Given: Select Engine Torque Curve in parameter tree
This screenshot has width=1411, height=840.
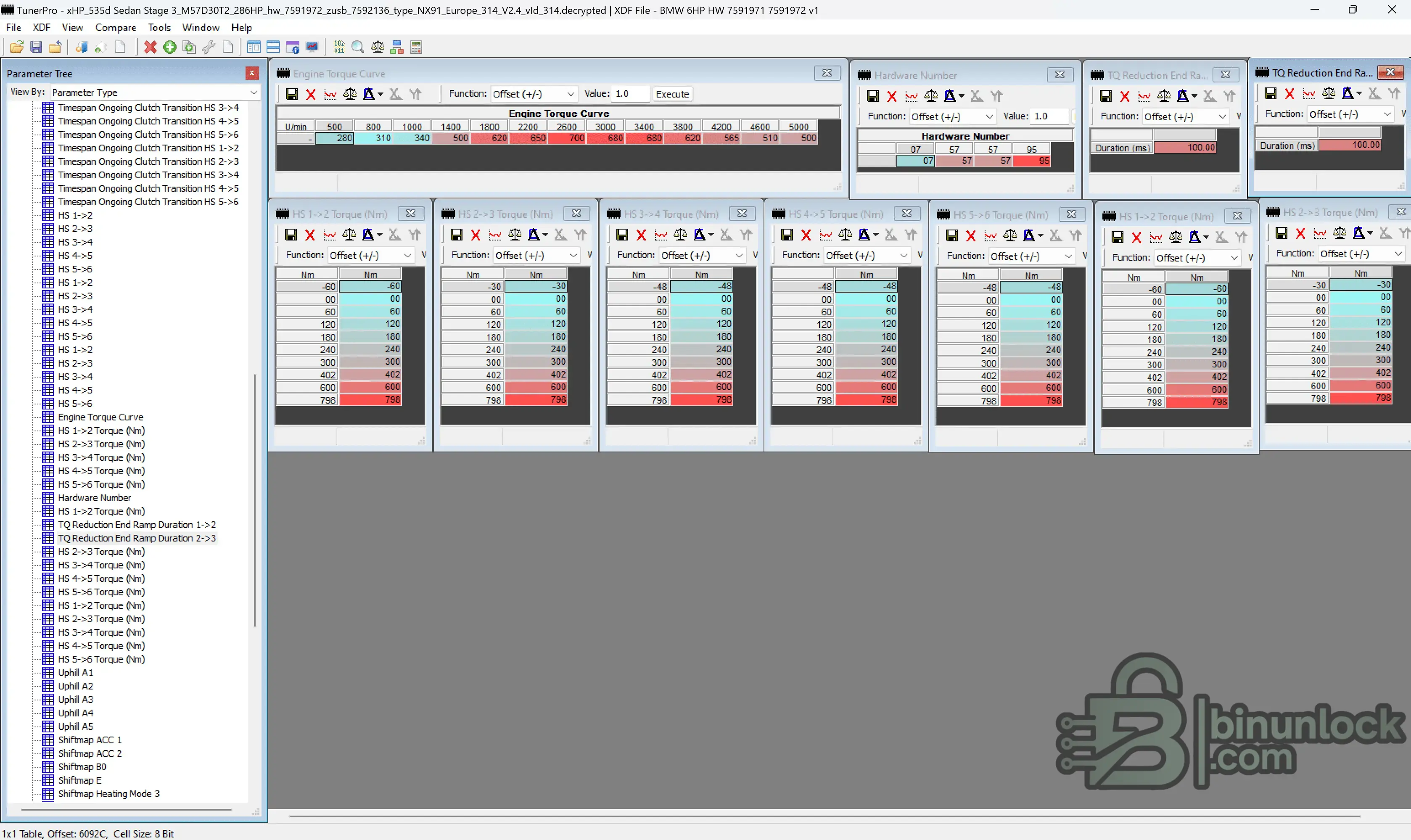Looking at the screenshot, I should point(100,417).
